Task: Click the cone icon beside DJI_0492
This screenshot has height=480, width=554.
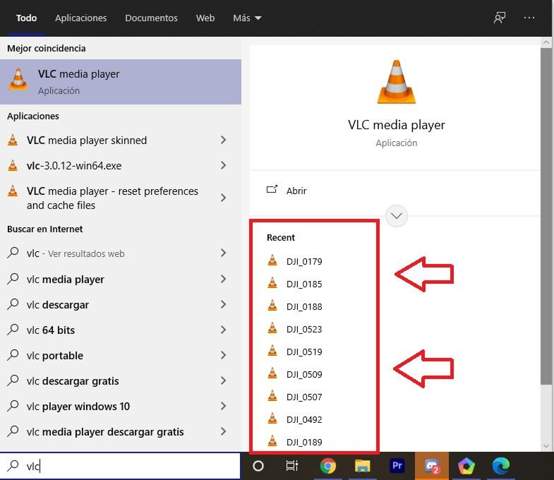Action: (x=272, y=419)
